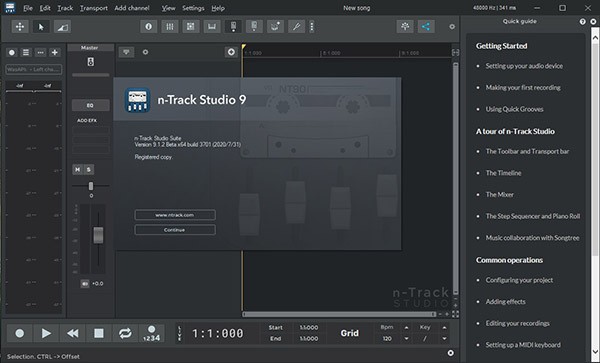Viewport: 600px width, 363px height.
Task: Click the Continue button
Action: (x=175, y=230)
